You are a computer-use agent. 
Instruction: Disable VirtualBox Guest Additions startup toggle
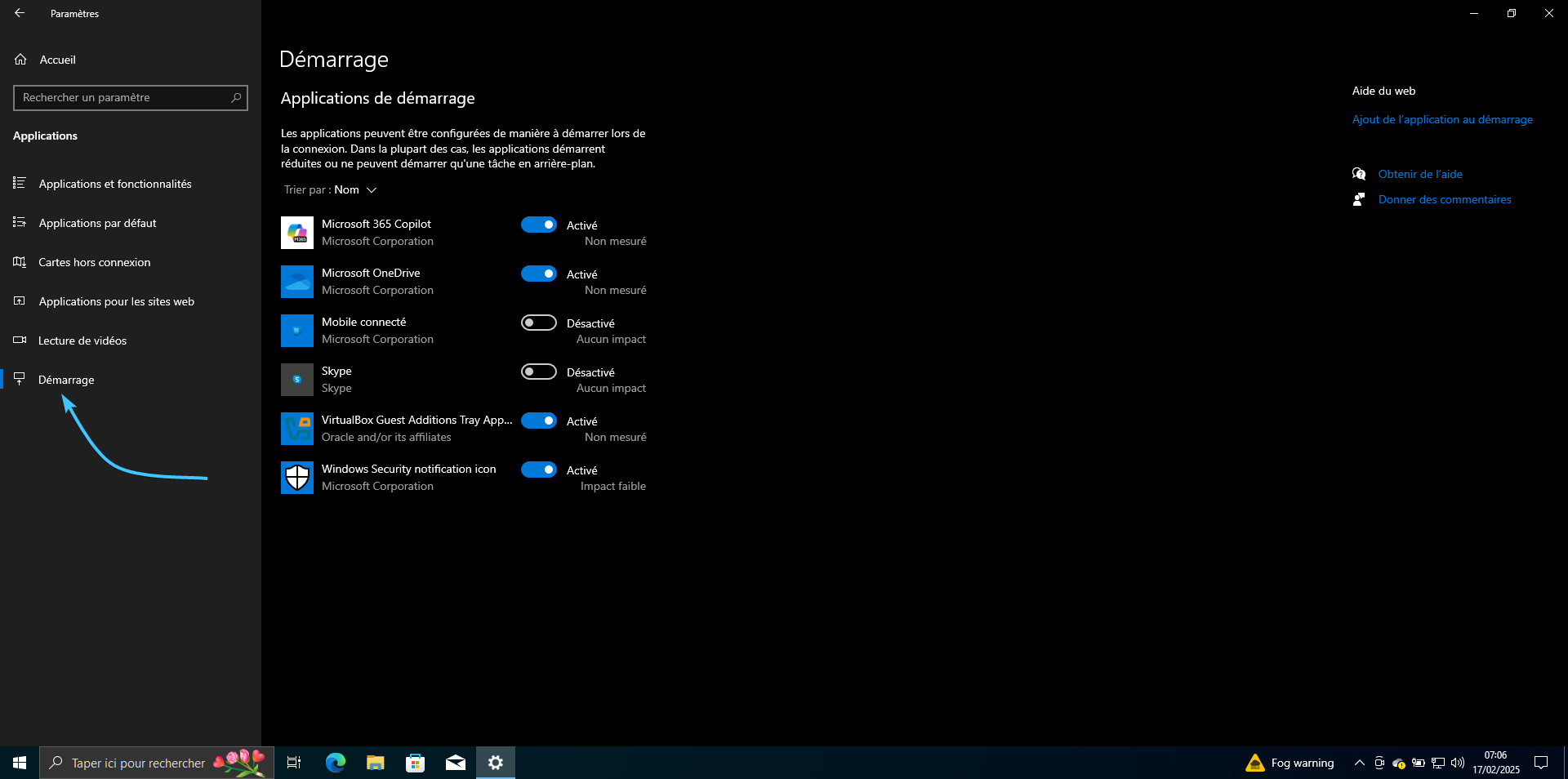coord(539,421)
